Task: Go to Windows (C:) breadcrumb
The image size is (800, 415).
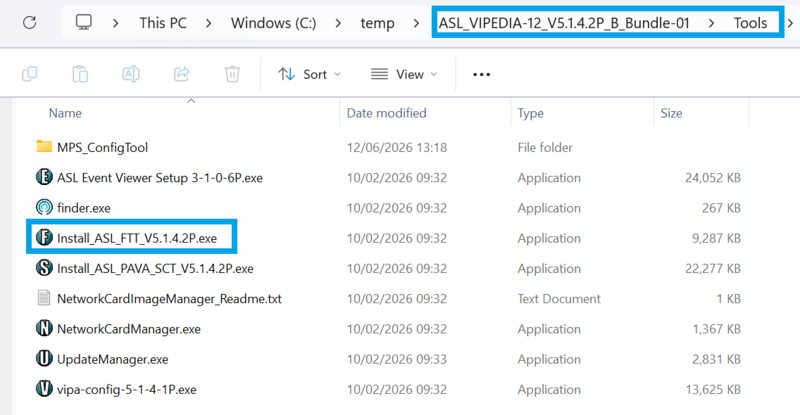Action: coord(273,23)
